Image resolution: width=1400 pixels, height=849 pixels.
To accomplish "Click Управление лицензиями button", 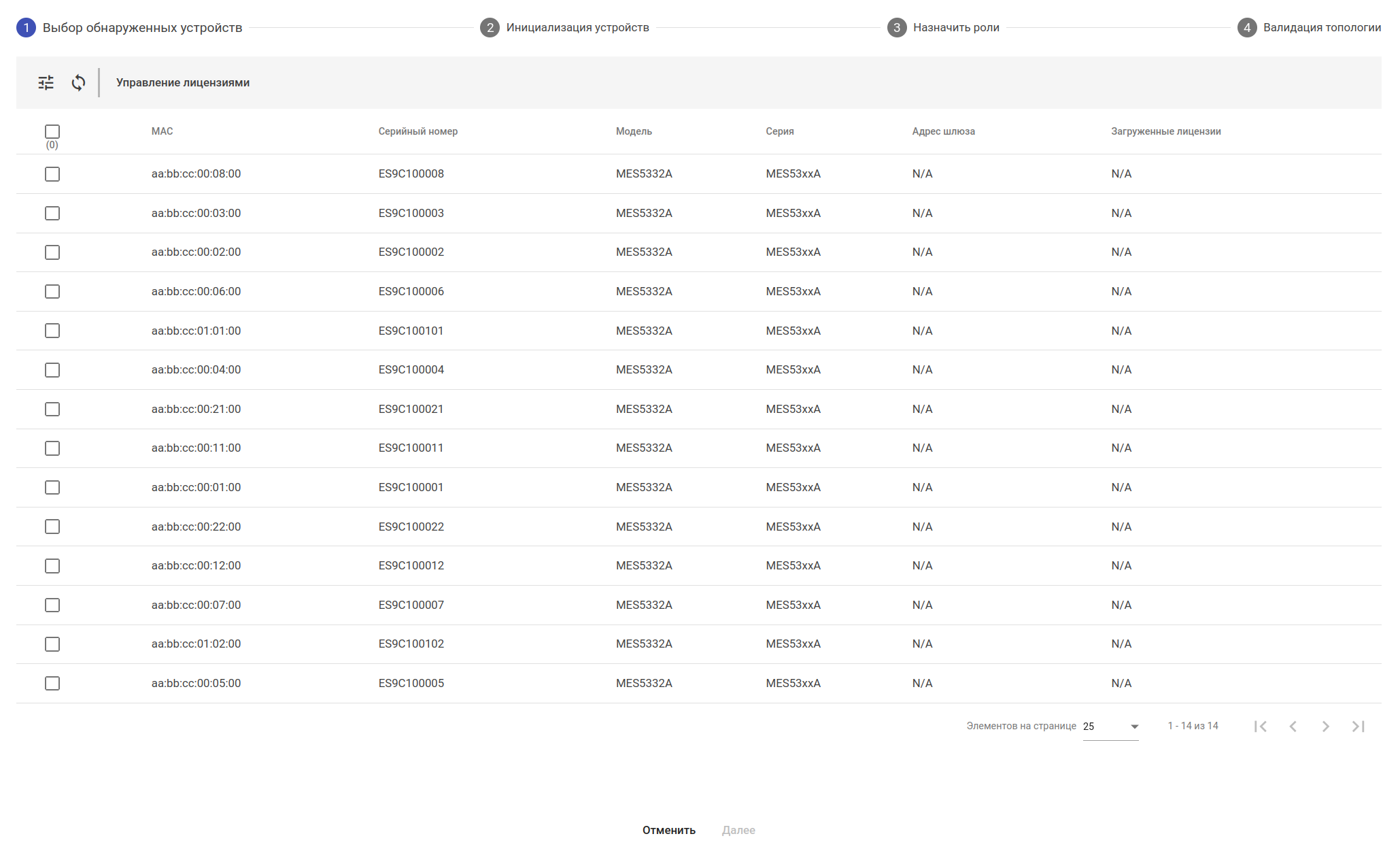I will click(183, 83).
